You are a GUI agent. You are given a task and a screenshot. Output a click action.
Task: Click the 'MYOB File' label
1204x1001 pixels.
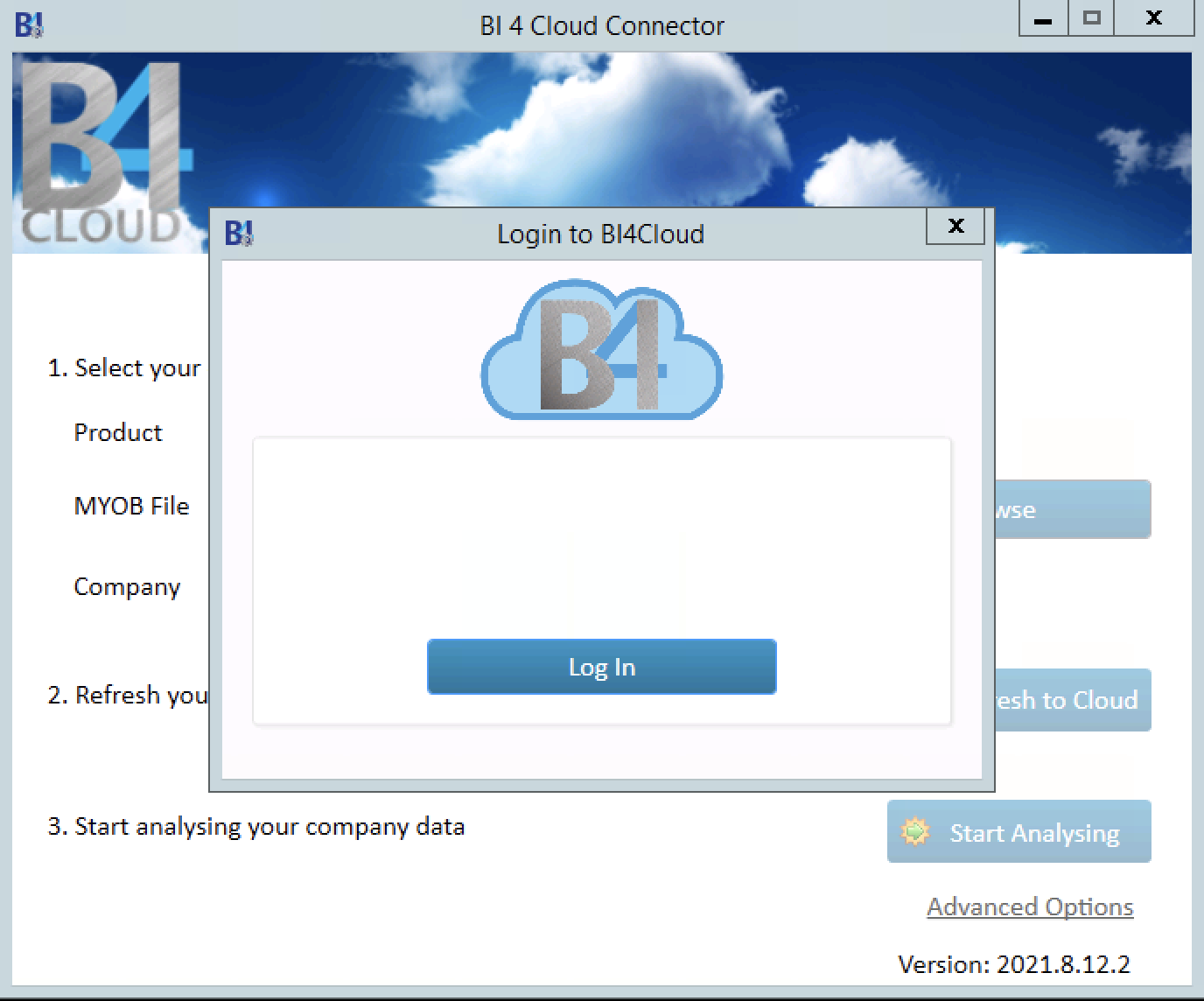131,506
